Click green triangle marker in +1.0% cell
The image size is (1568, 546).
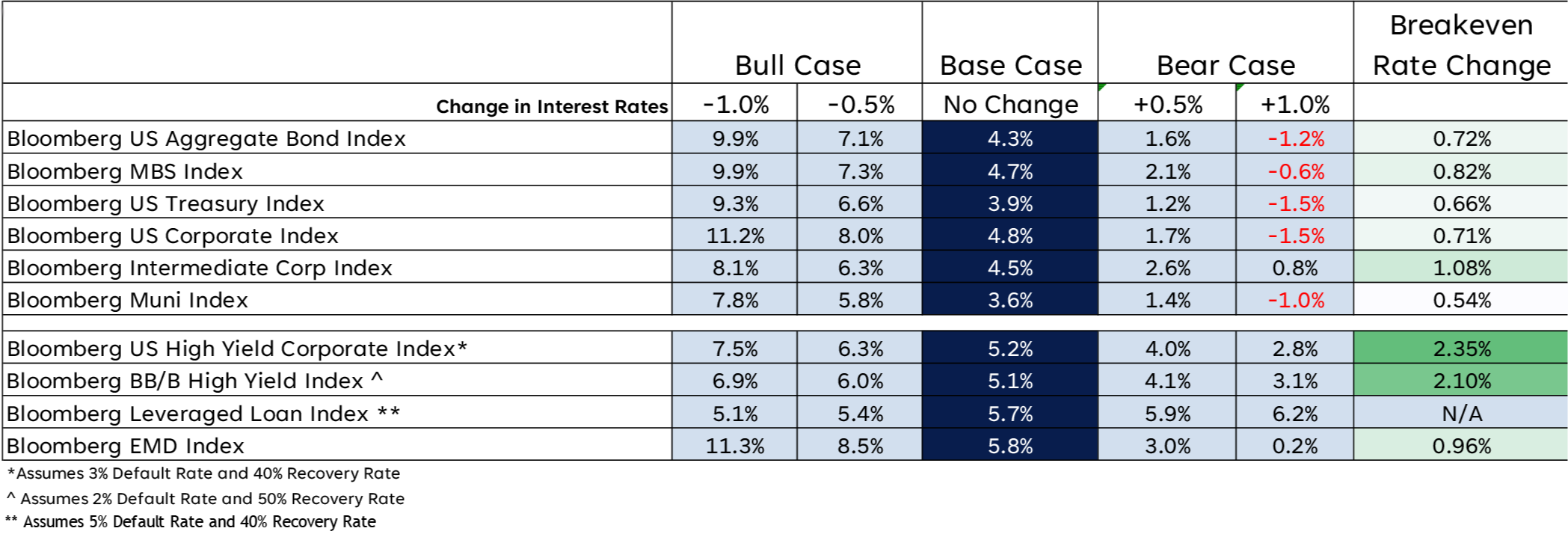click(x=1240, y=88)
